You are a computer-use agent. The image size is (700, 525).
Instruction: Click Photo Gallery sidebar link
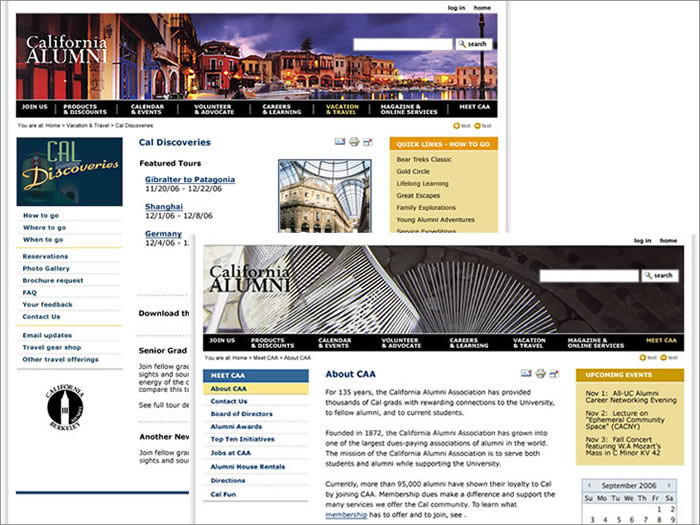coord(46,269)
